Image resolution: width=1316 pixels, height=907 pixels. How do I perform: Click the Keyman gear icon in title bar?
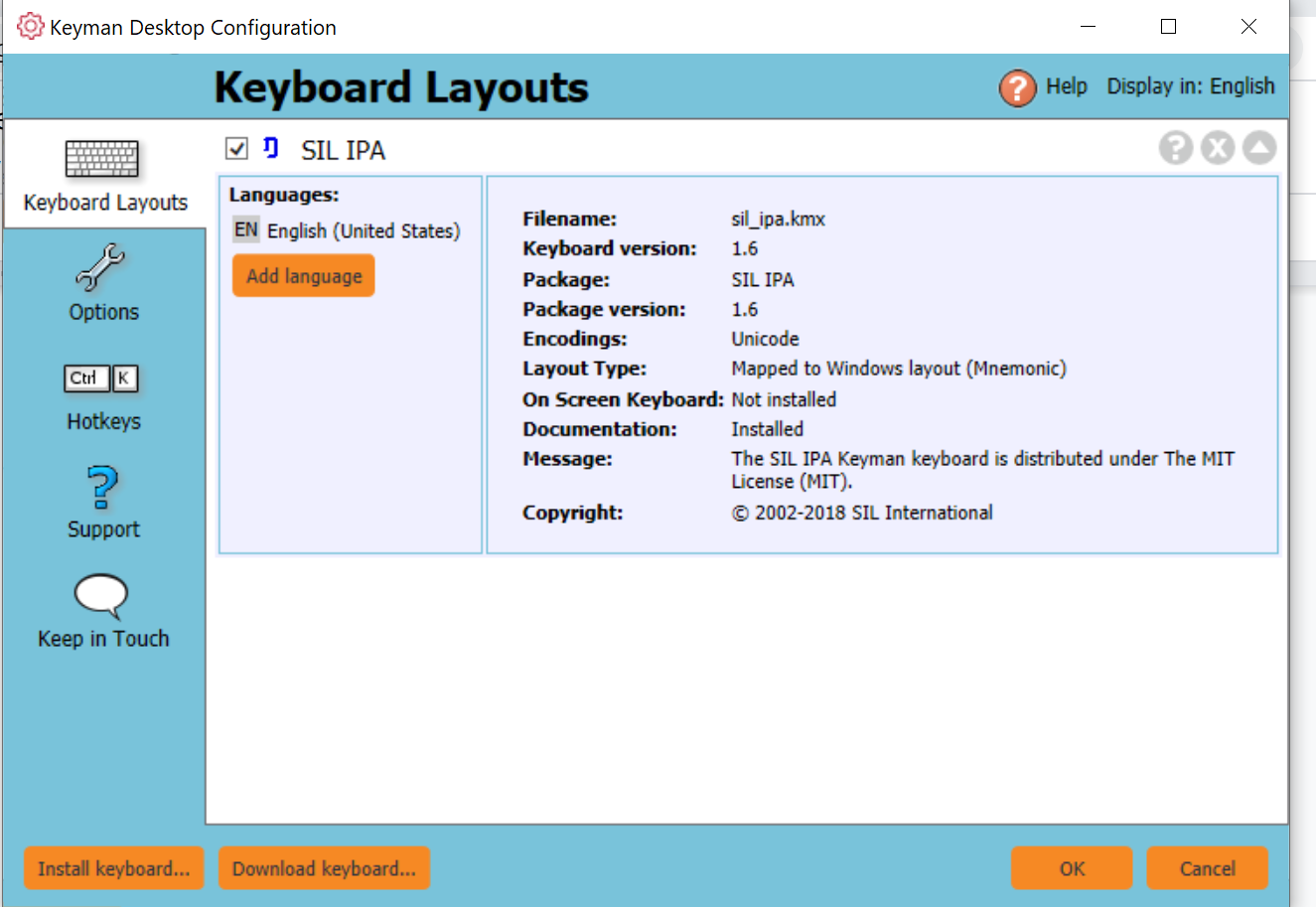31,26
